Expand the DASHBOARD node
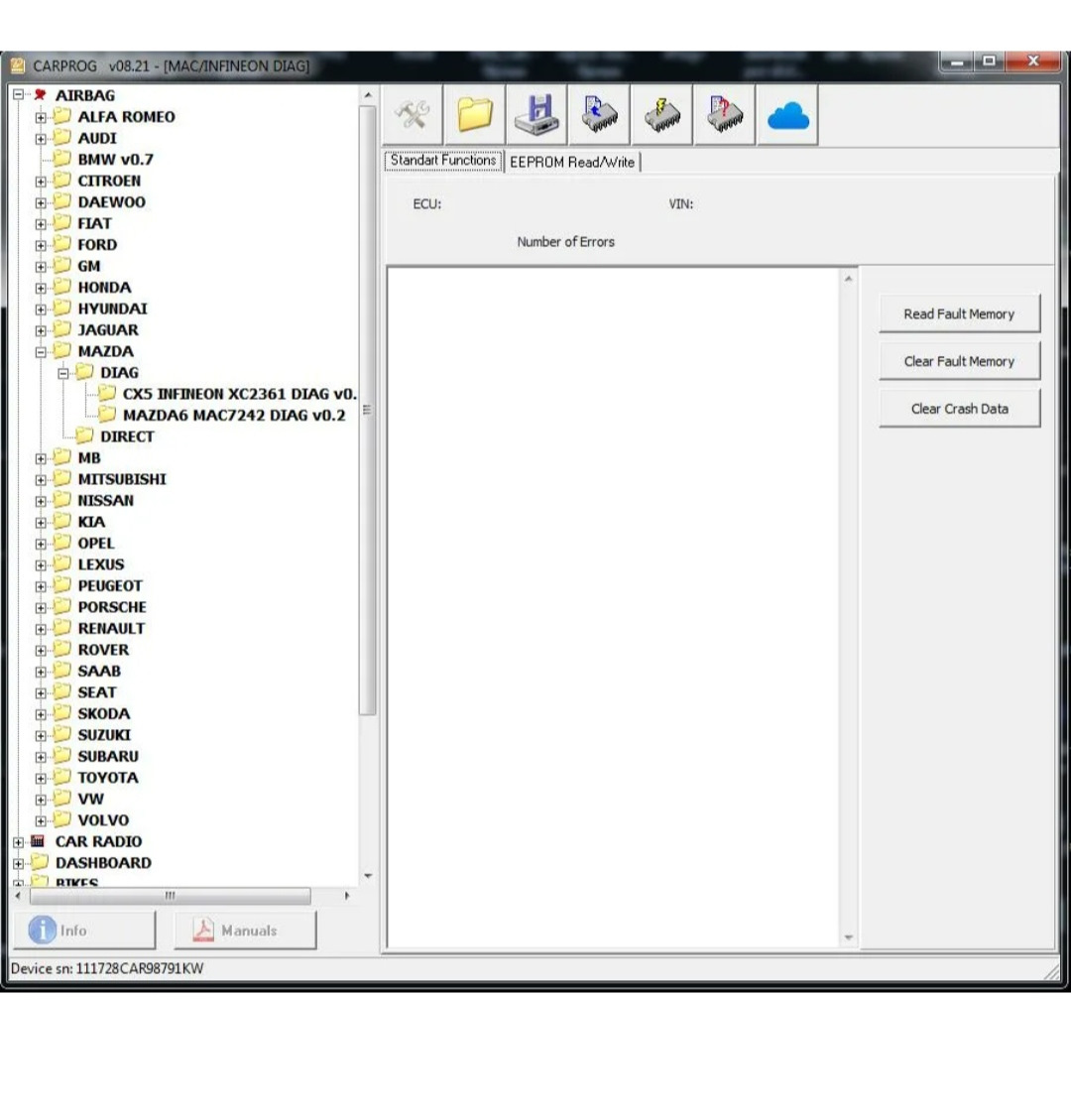 [19, 864]
